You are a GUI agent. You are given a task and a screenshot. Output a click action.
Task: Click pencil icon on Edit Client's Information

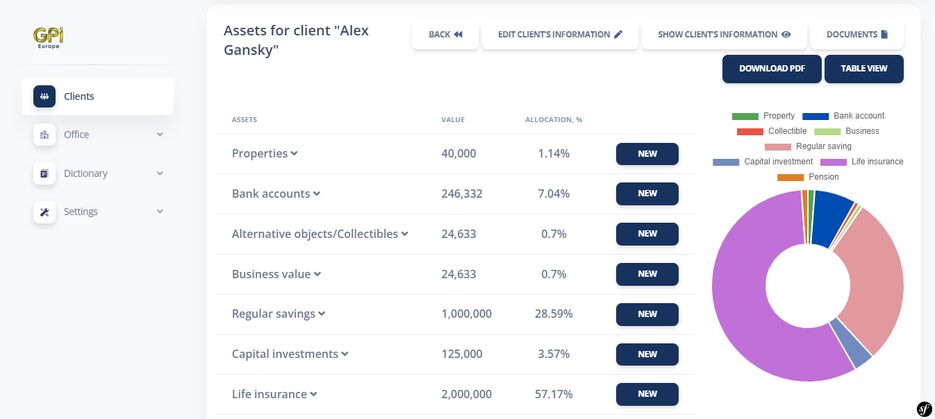pyautogui.click(x=618, y=35)
